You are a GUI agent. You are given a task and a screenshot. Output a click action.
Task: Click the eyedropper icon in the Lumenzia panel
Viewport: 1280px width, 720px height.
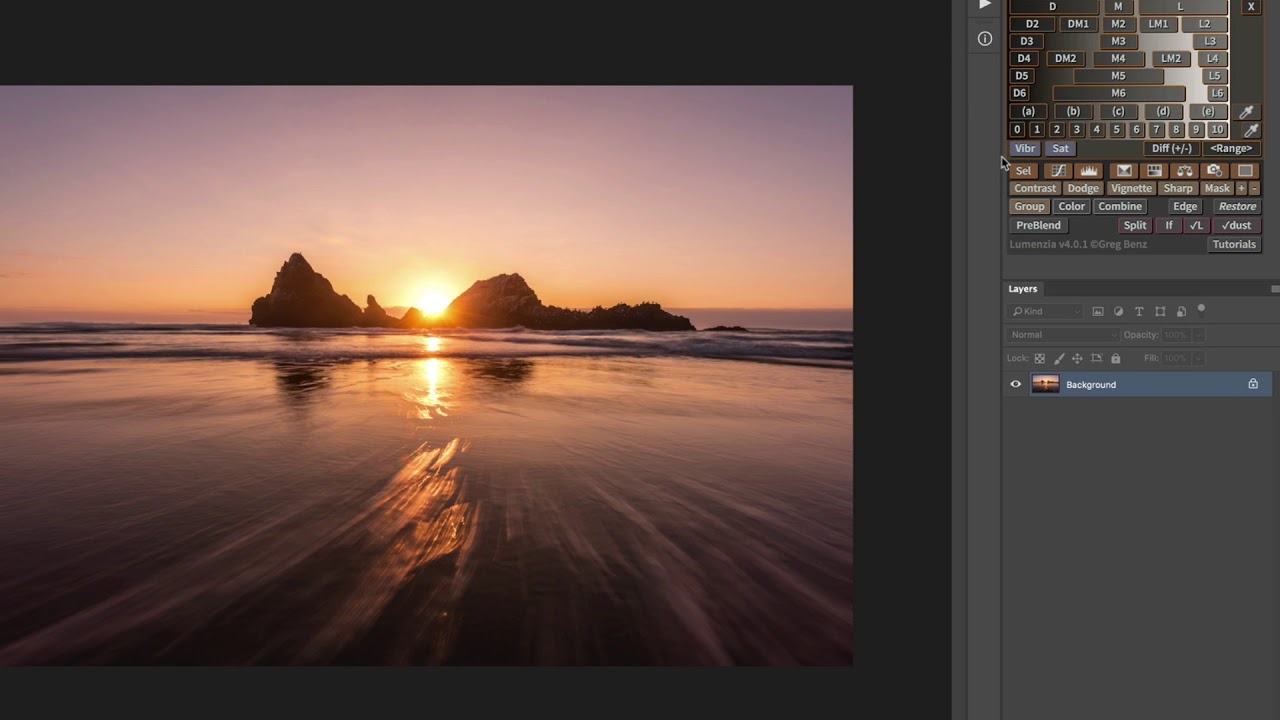tap(1247, 111)
